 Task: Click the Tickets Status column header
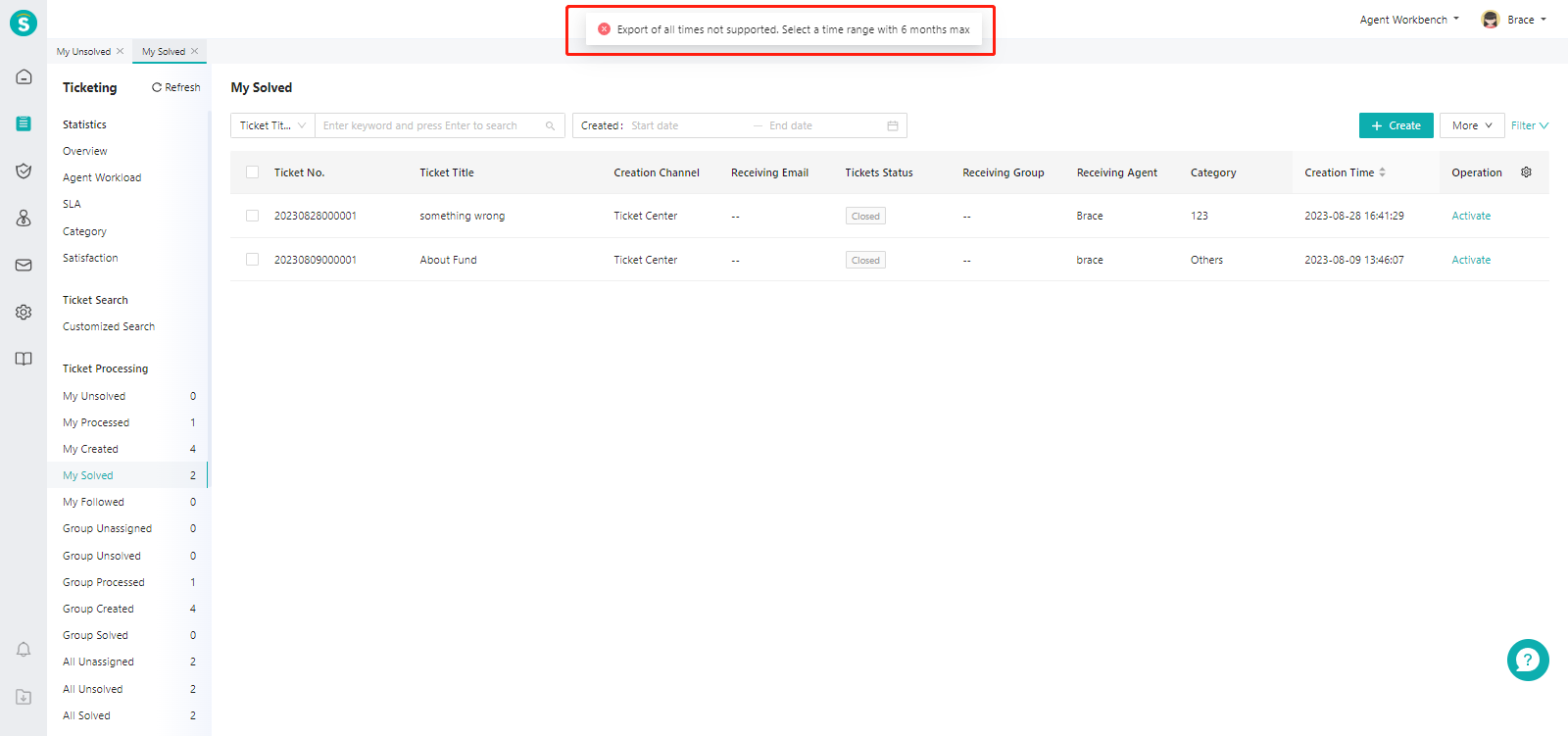(879, 172)
